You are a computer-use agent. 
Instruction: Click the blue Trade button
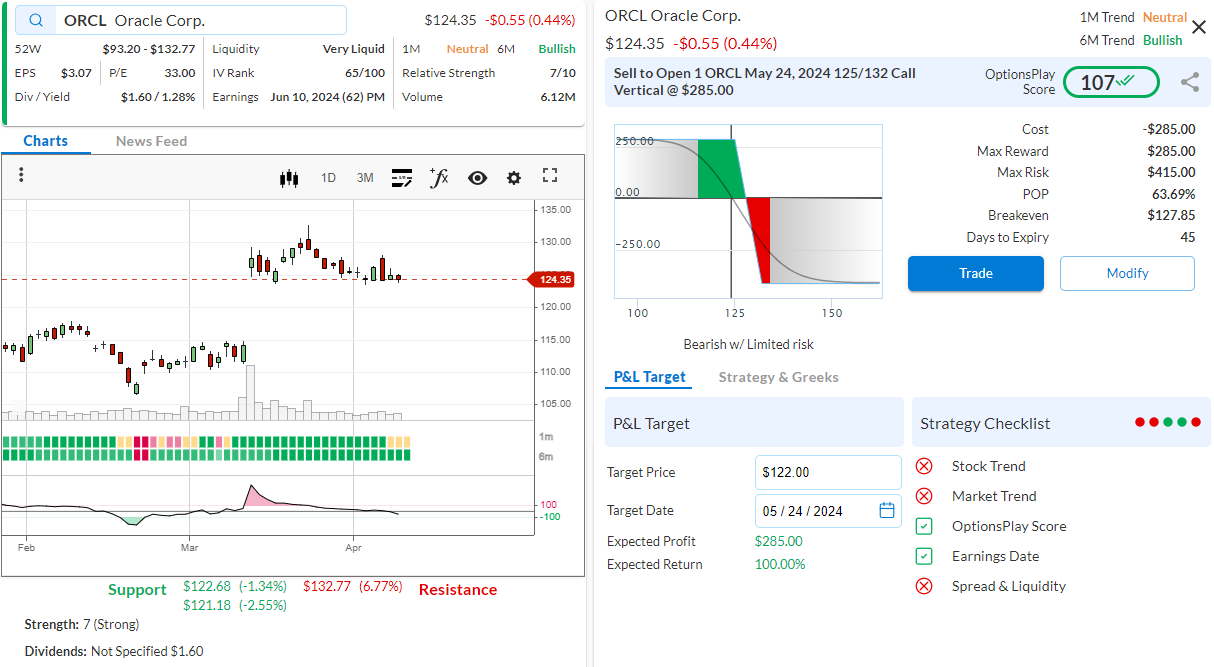[x=976, y=273]
